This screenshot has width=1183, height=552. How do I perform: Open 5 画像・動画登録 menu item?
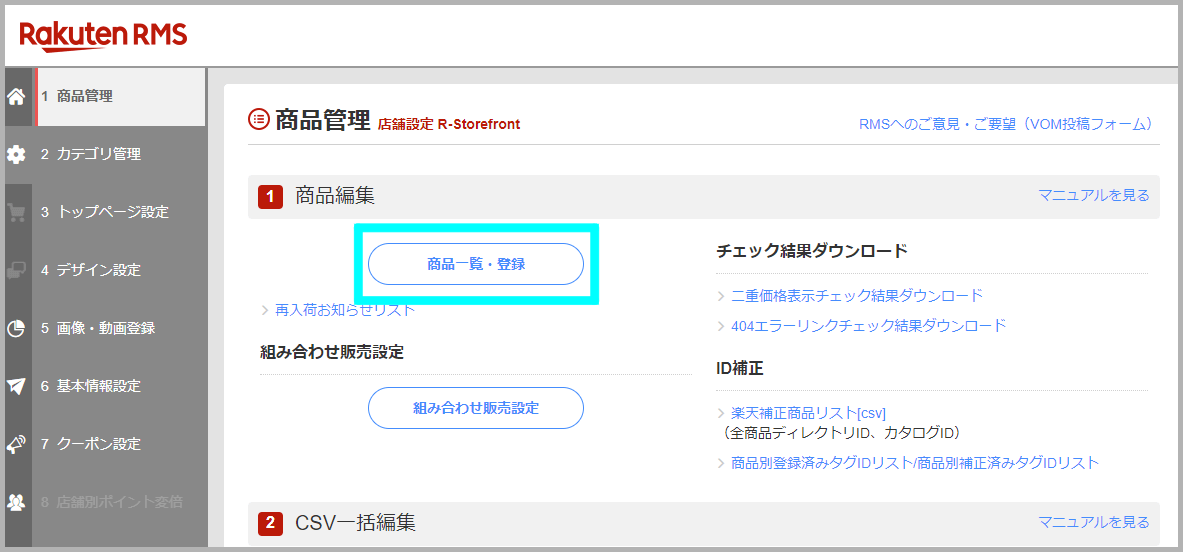point(120,328)
